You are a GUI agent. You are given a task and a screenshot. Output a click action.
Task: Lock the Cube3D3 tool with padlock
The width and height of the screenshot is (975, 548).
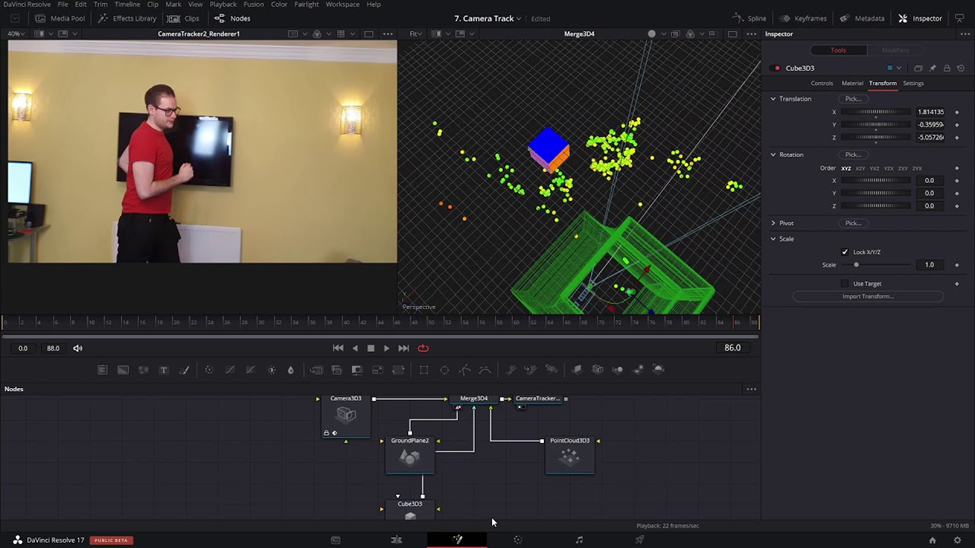(947, 68)
